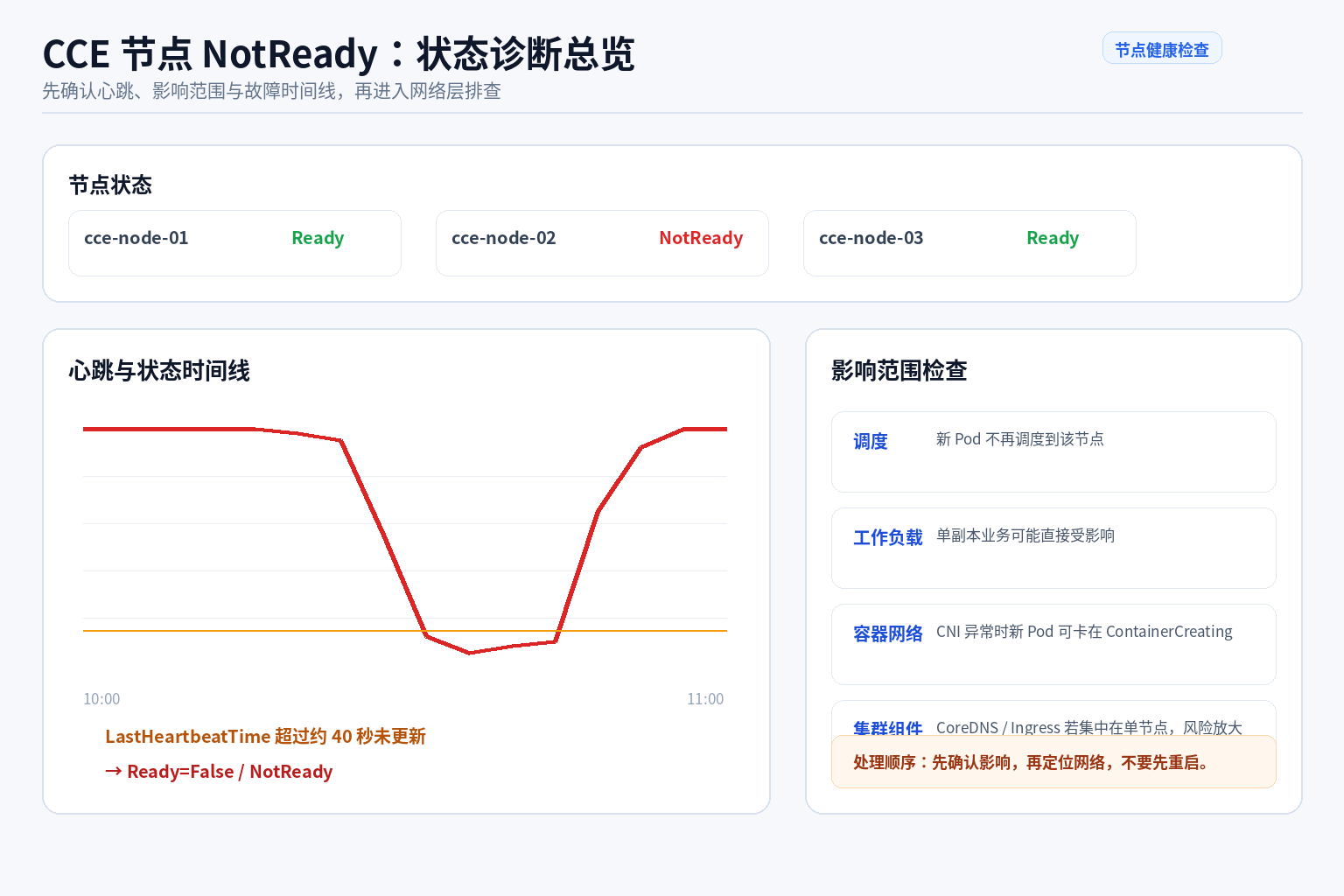Open the 调度 impact item
1344x896 pixels.
(x=1053, y=451)
